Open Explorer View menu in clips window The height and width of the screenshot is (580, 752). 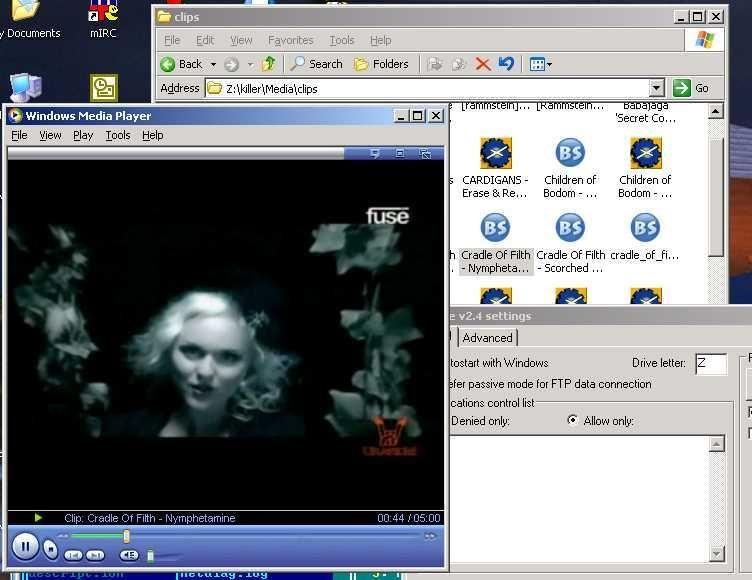coord(241,40)
